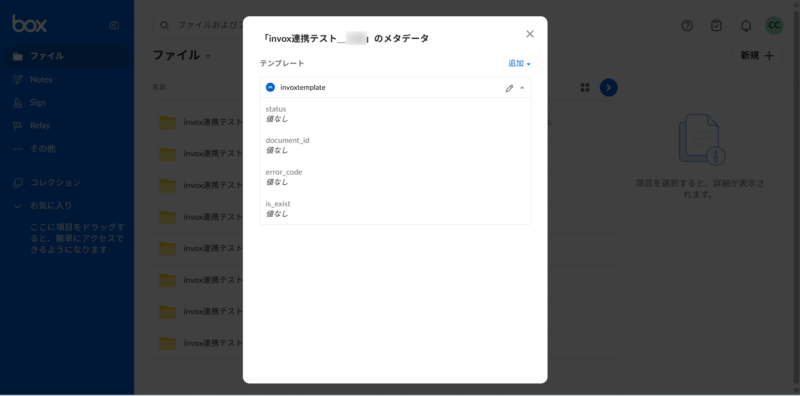This screenshot has height=396, width=800.
Task: Click the 名前 column header
Action: [159, 87]
